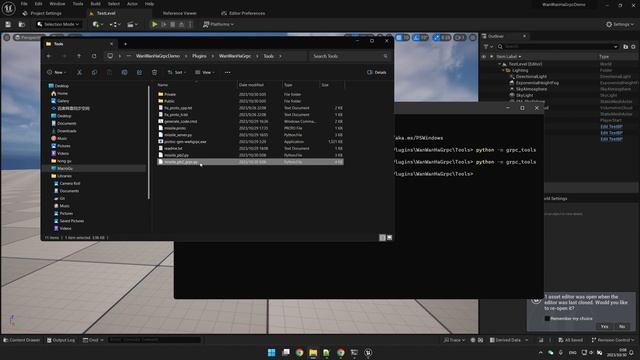Toggle the Details pane button

[377, 72]
